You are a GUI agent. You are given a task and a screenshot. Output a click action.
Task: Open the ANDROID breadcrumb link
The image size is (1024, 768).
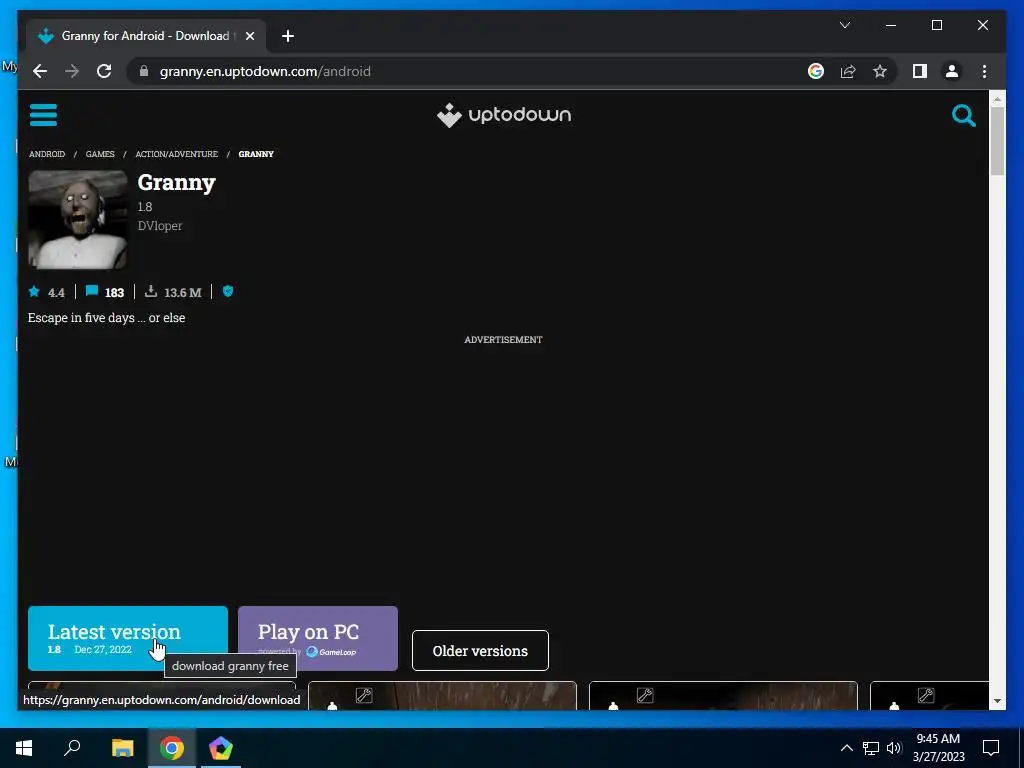pos(47,154)
